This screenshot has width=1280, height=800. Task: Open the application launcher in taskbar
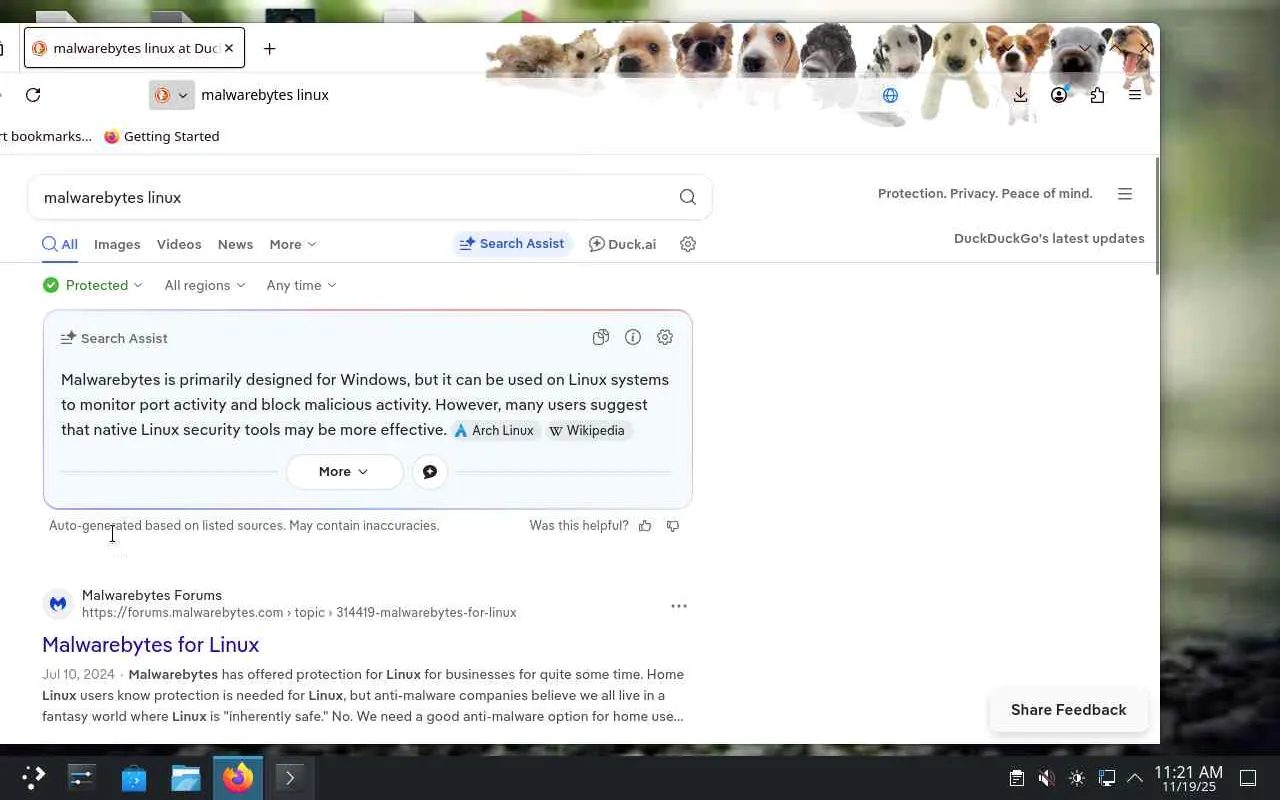pyautogui.click(x=33, y=777)
